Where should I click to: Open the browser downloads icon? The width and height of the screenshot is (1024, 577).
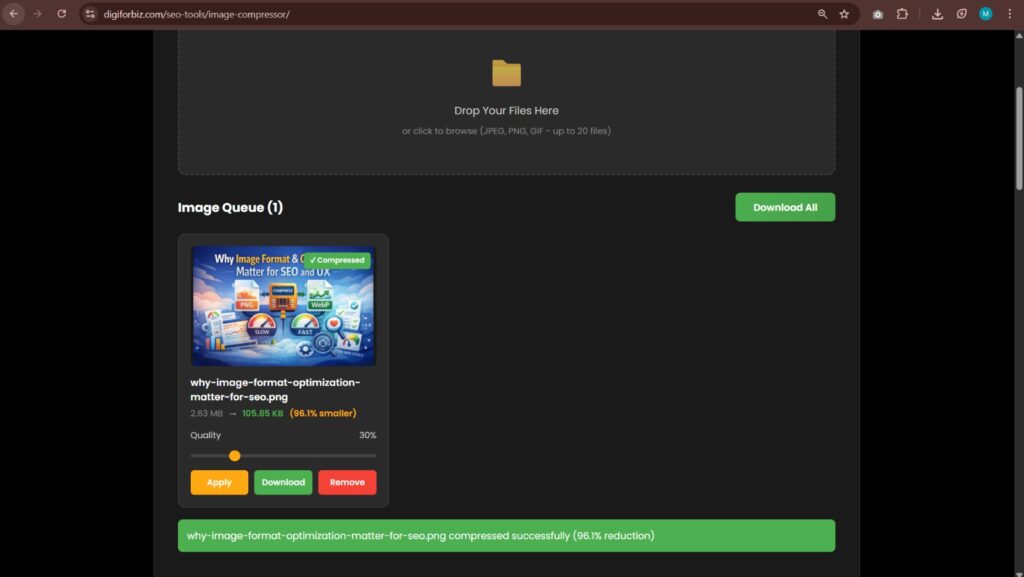tap(937, 14)
